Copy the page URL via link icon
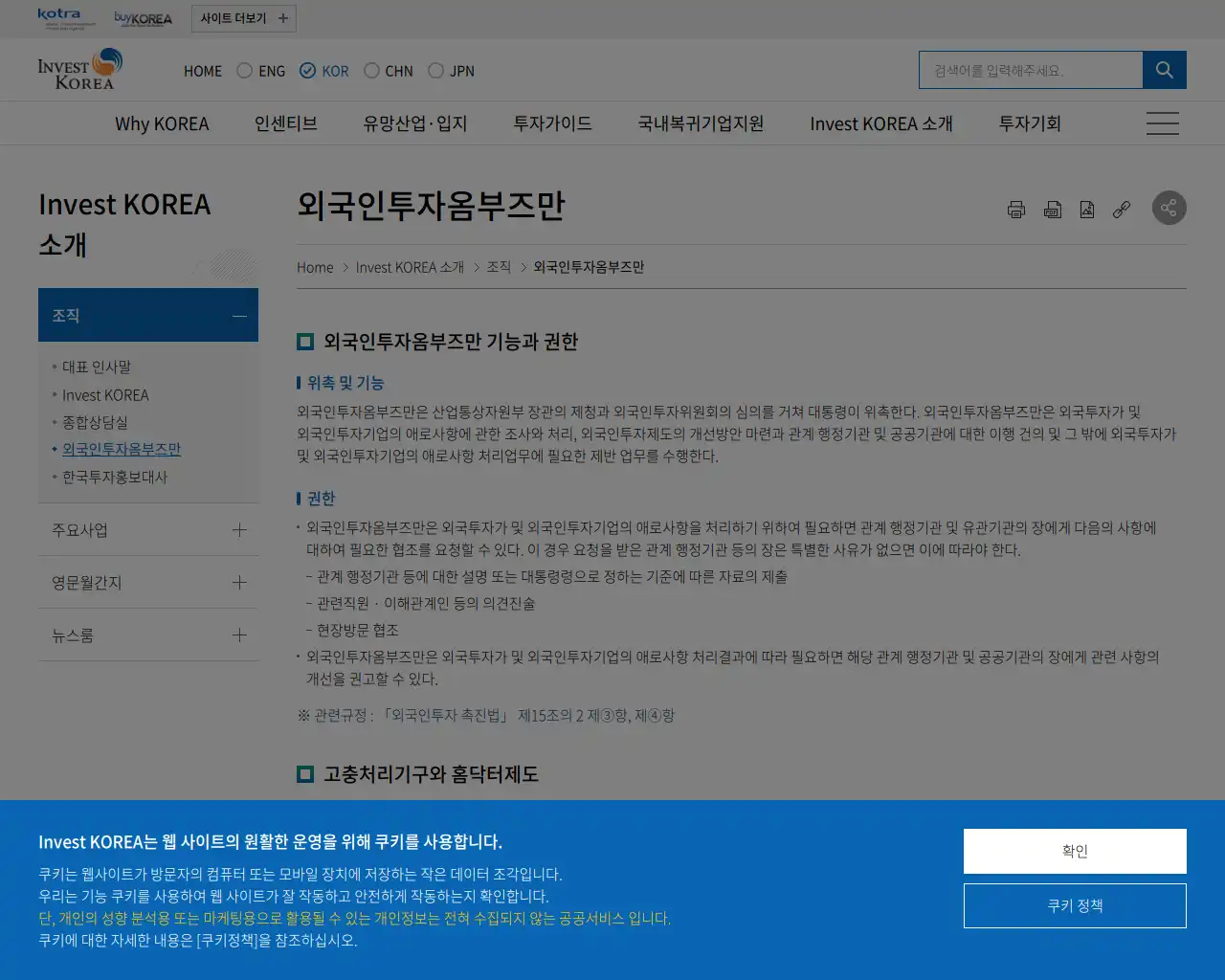The height and width of the screenshot is (980, 1225). pos(1122,208)
